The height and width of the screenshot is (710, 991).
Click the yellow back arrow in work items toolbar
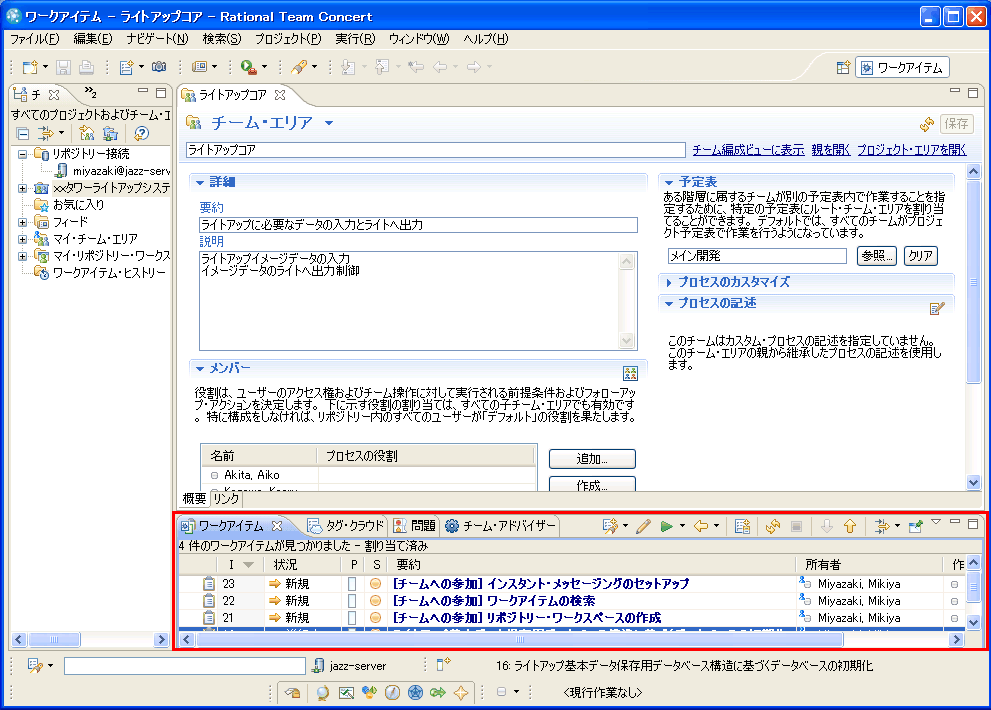click(701, 526)
